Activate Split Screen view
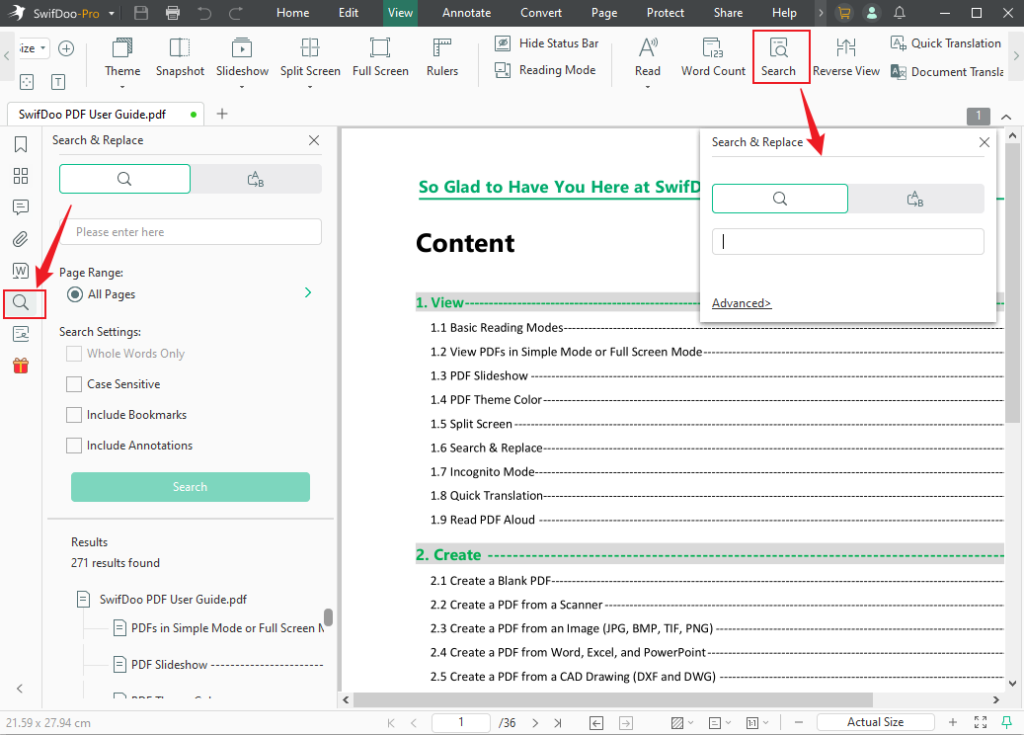Screen dimensions: 1024x735 310,58
